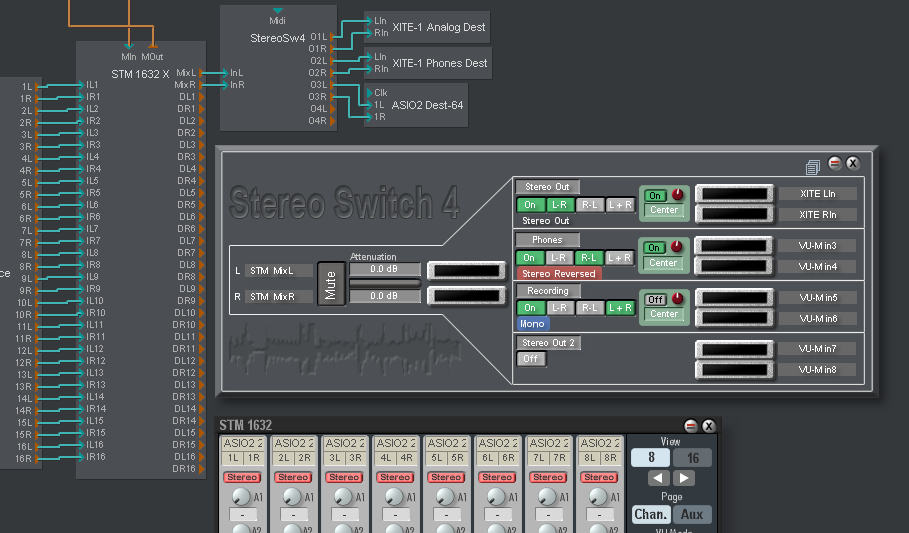
Task: Click the A1 aux knob on channel 2L 2R
Action: (x=292, y=496)
